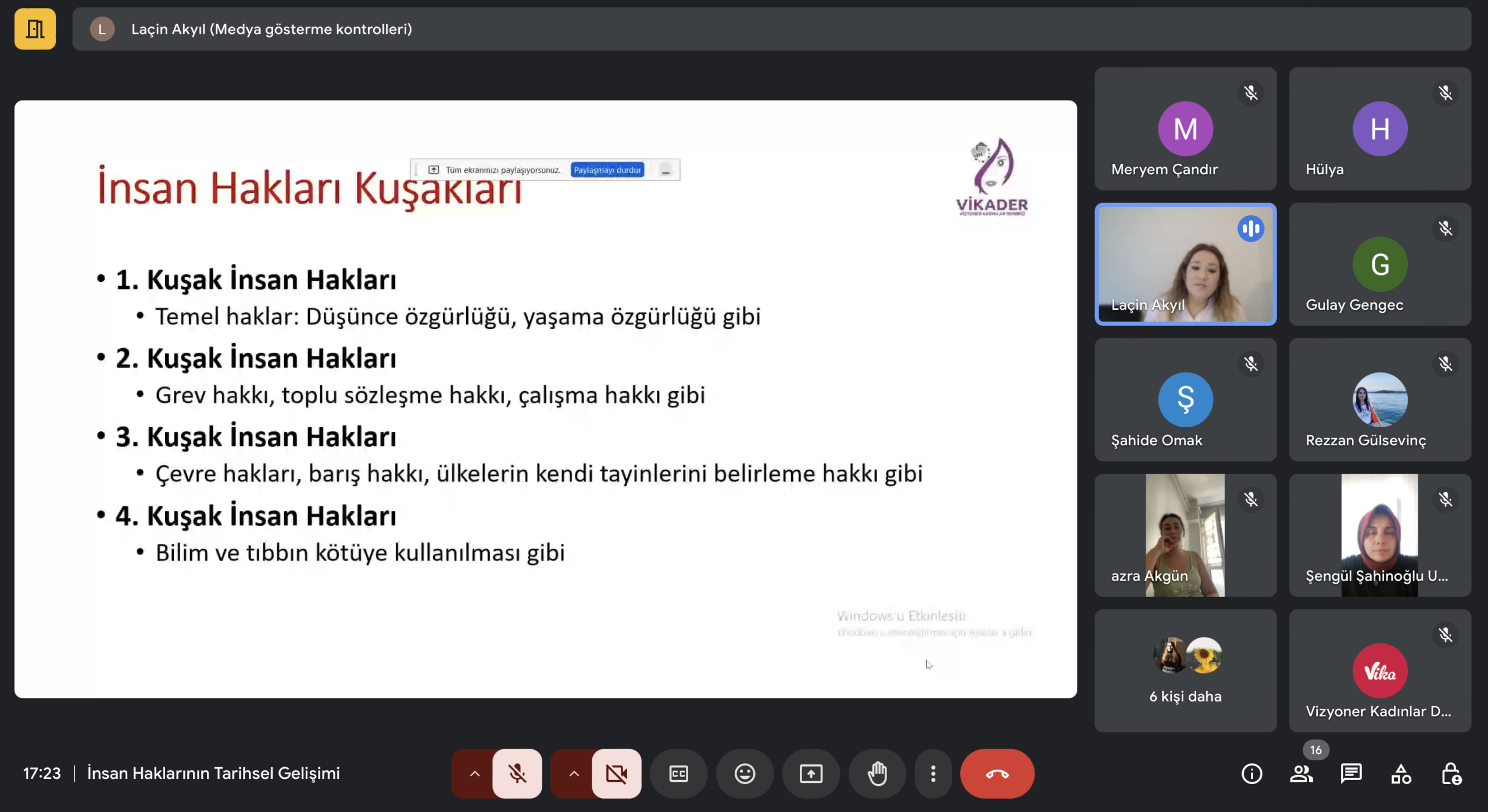Viewport: 1488px width, 812px height.
Task: Open host controls lock icon
Action: pos(1451,774)
